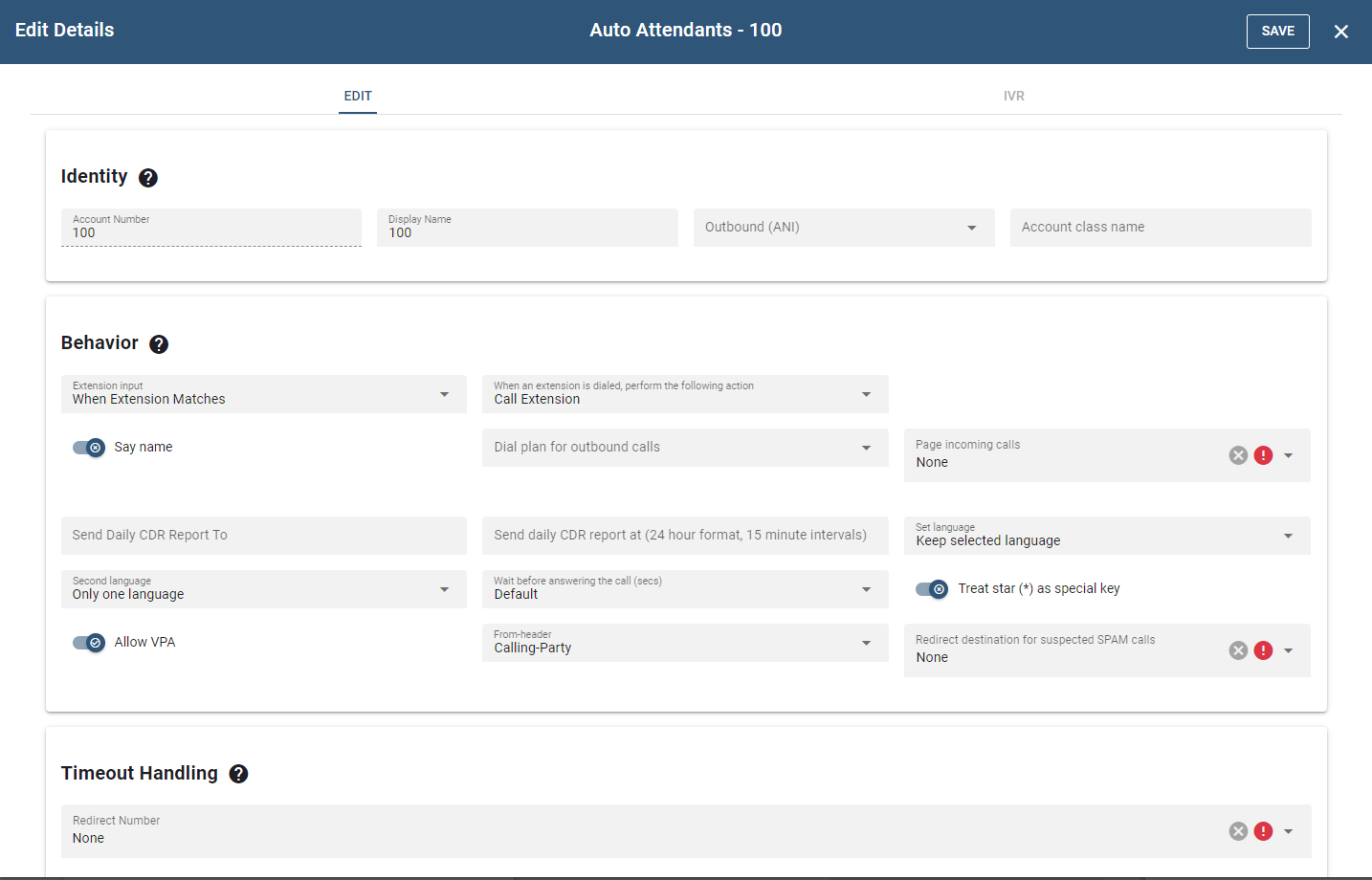Clear the Redirect Number selection
Image resolution: width=1372 pixels, height=880 pixels.
tap(1238, 831)
